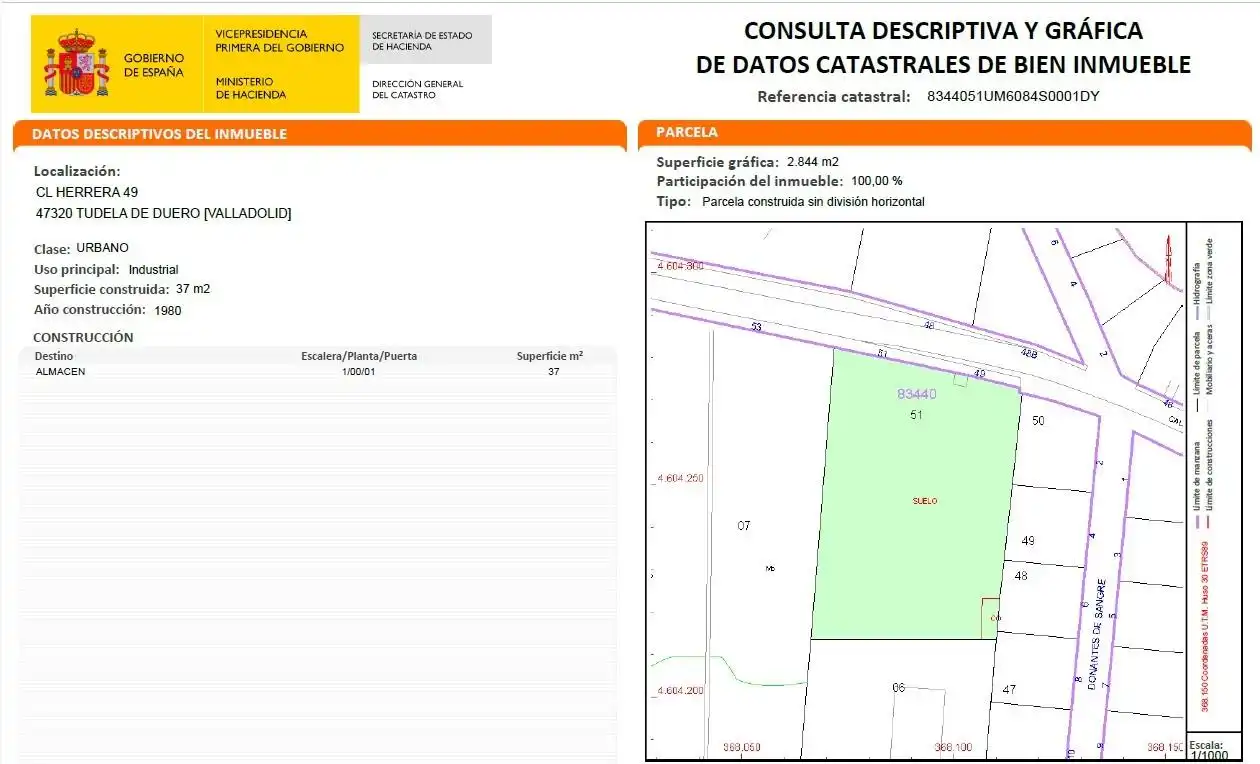Click parcel '06' on the map
The height and width of the screenshot is (764, 1260).
[x=898, y=687]
